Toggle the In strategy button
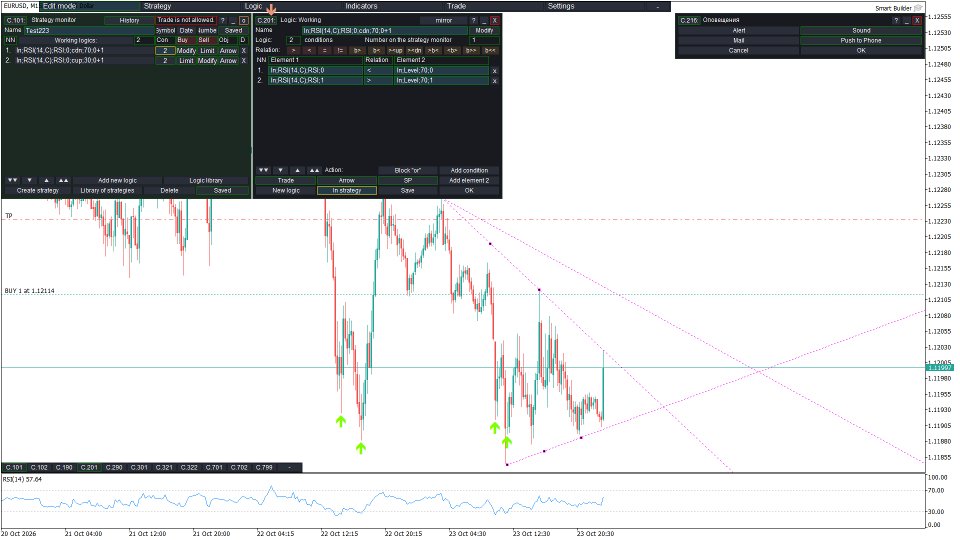 pos(347,190)
